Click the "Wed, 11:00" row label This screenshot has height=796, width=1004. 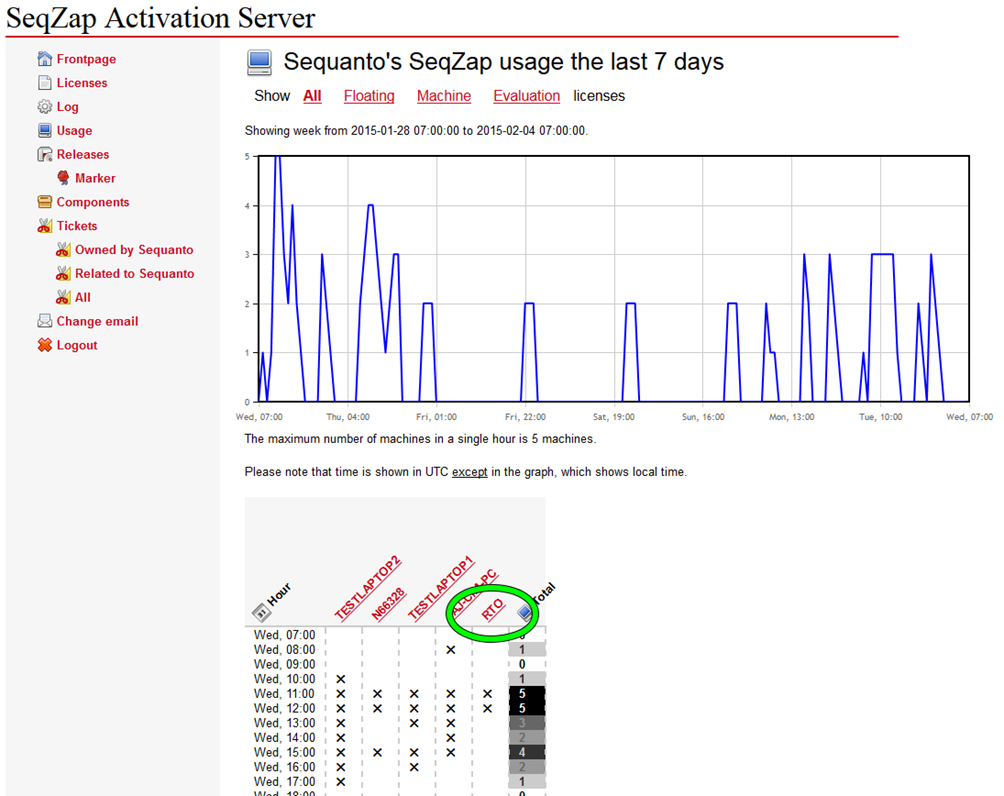[284, 694]
